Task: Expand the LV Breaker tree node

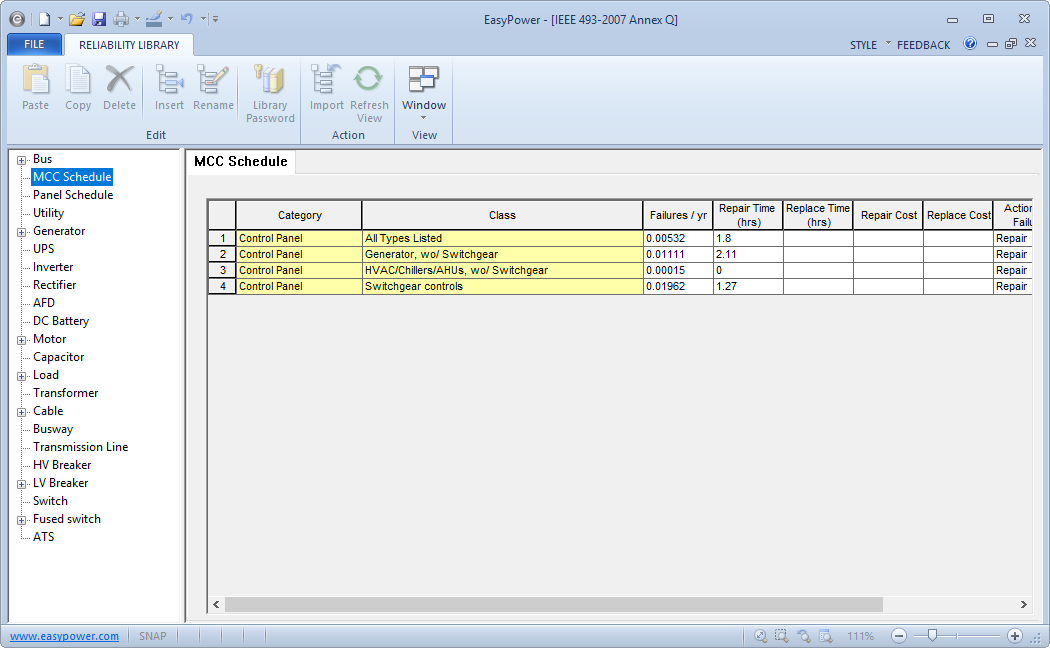Action: [22, 484]
